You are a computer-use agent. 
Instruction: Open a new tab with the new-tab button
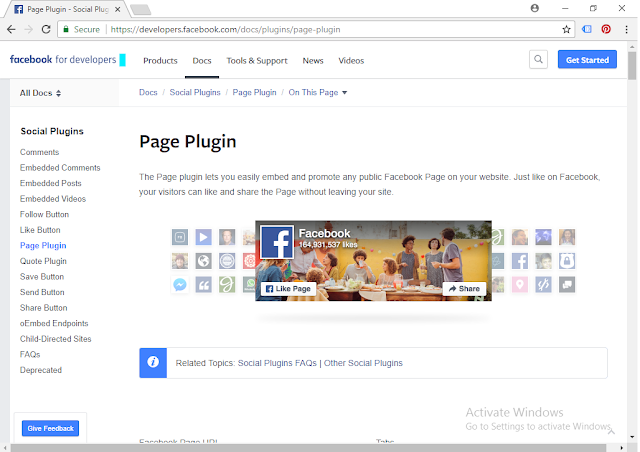click(141, 9)
